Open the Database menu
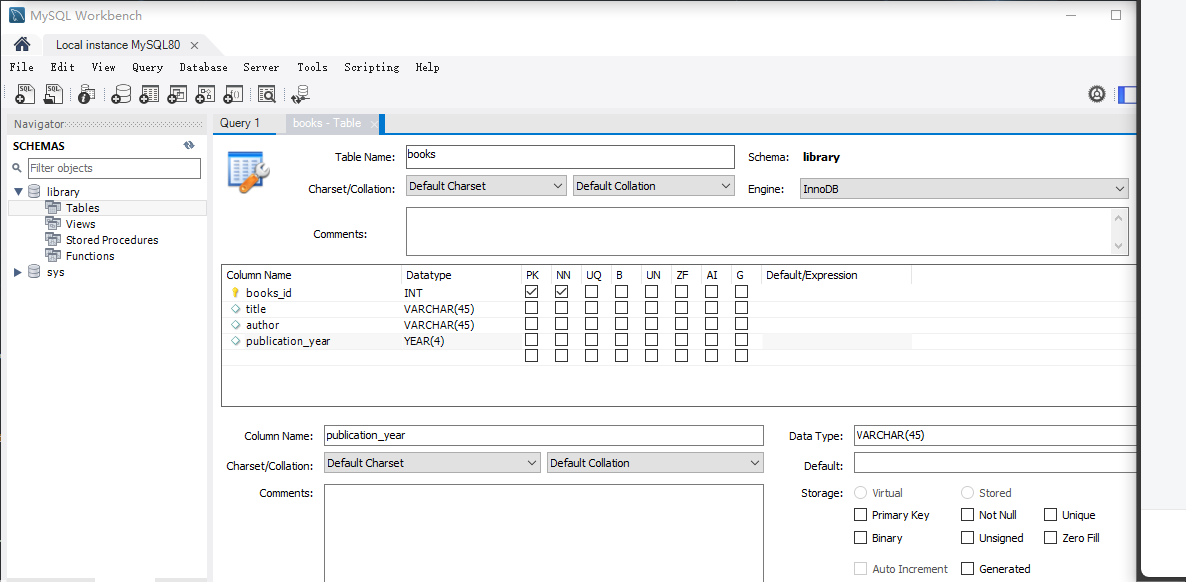 coord(203,67)
